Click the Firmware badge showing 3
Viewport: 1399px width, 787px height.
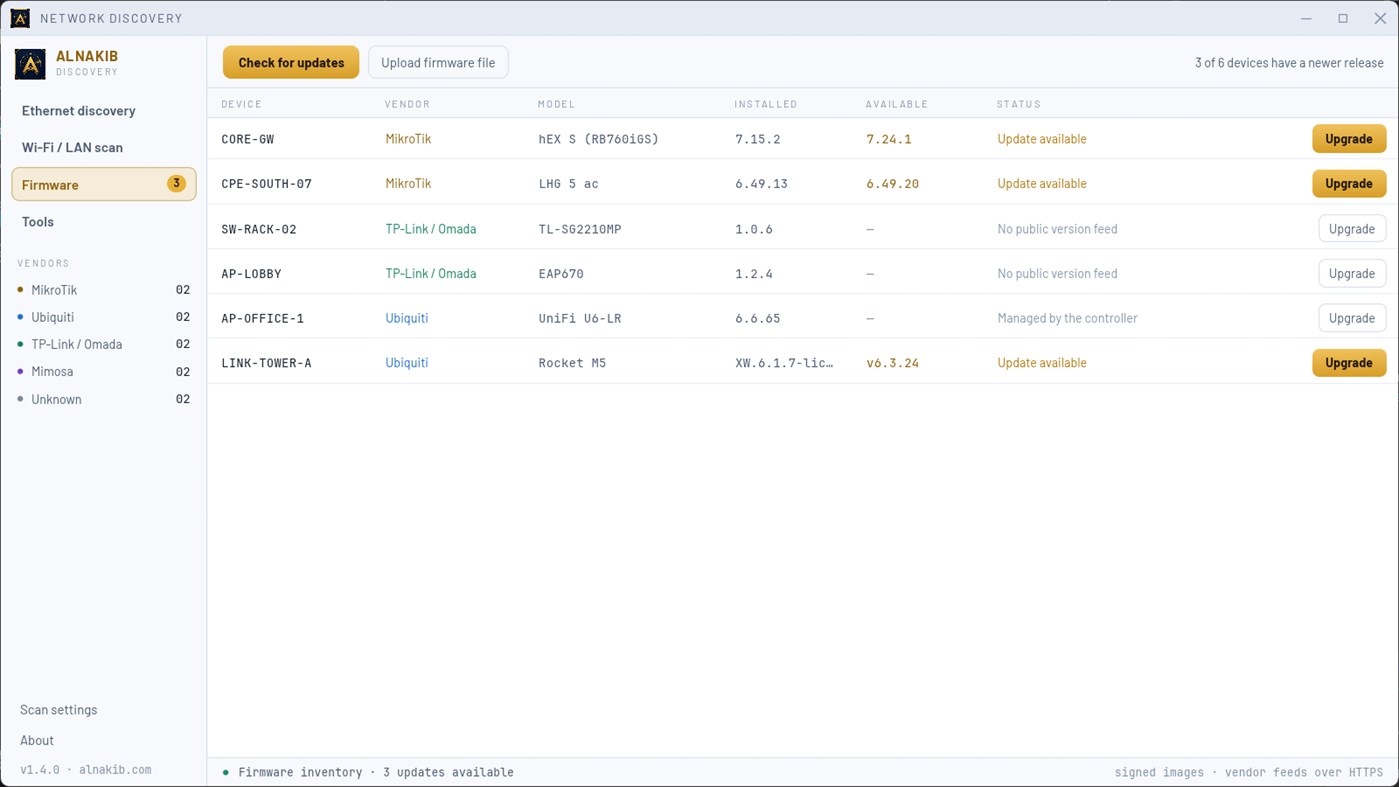(176, 184)
